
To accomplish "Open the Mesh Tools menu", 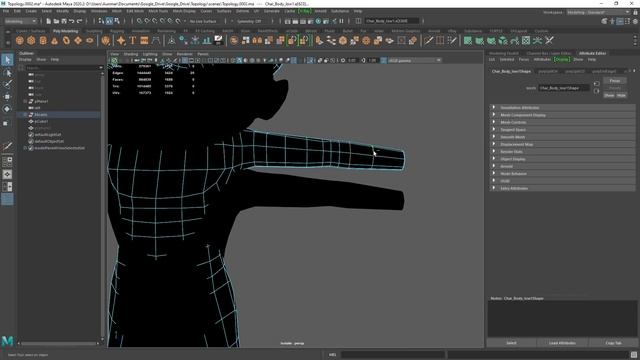I will (x=158, y=11).
